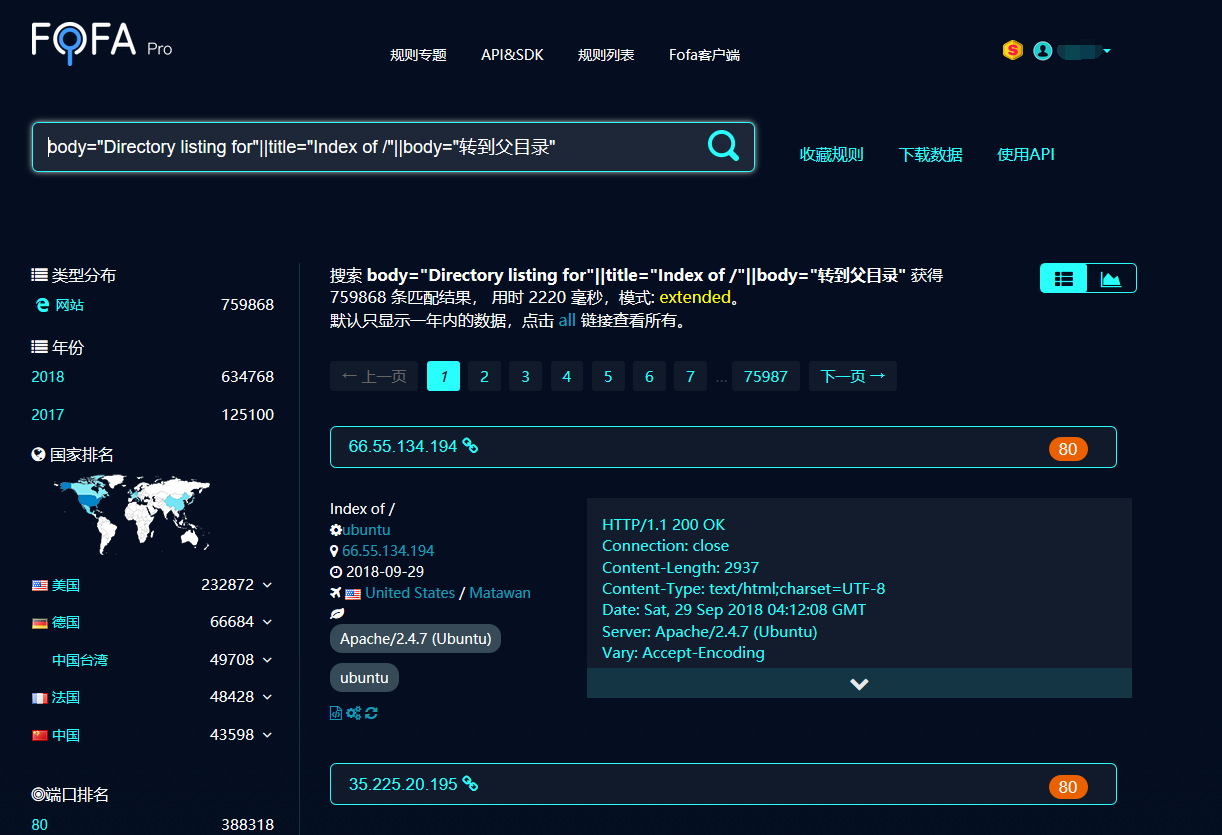Open the page source code icon

tap(336, 713)
